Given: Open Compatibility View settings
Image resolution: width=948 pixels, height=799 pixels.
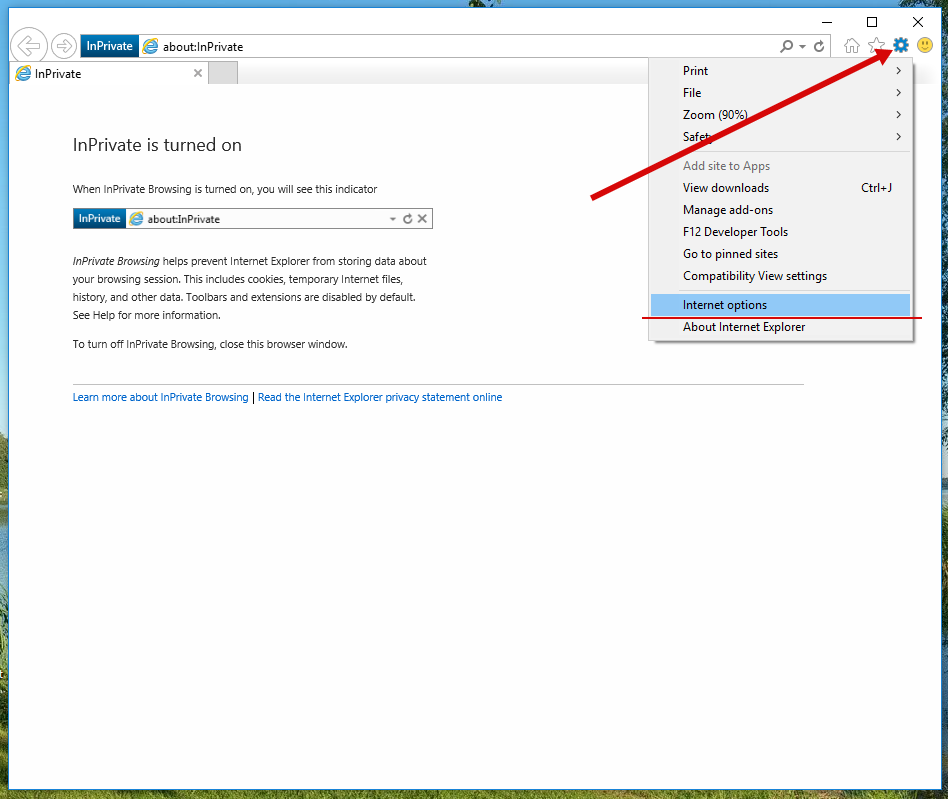Looking at the screenshot, I should point(780,276).
